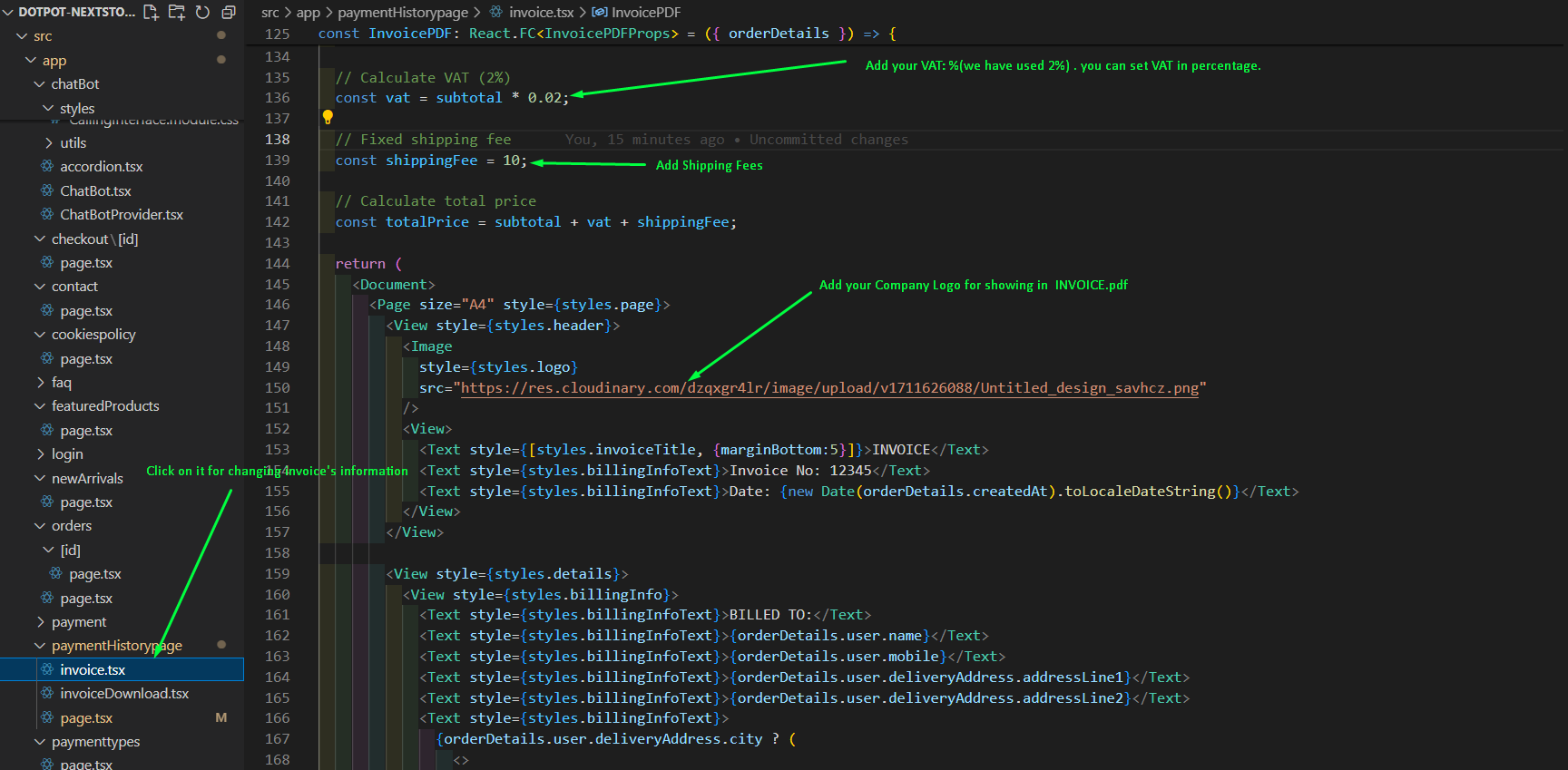Click the 'BILLED TO:' text line
This screenshot has height=770, width=1568.
click(x=645, y=614)
